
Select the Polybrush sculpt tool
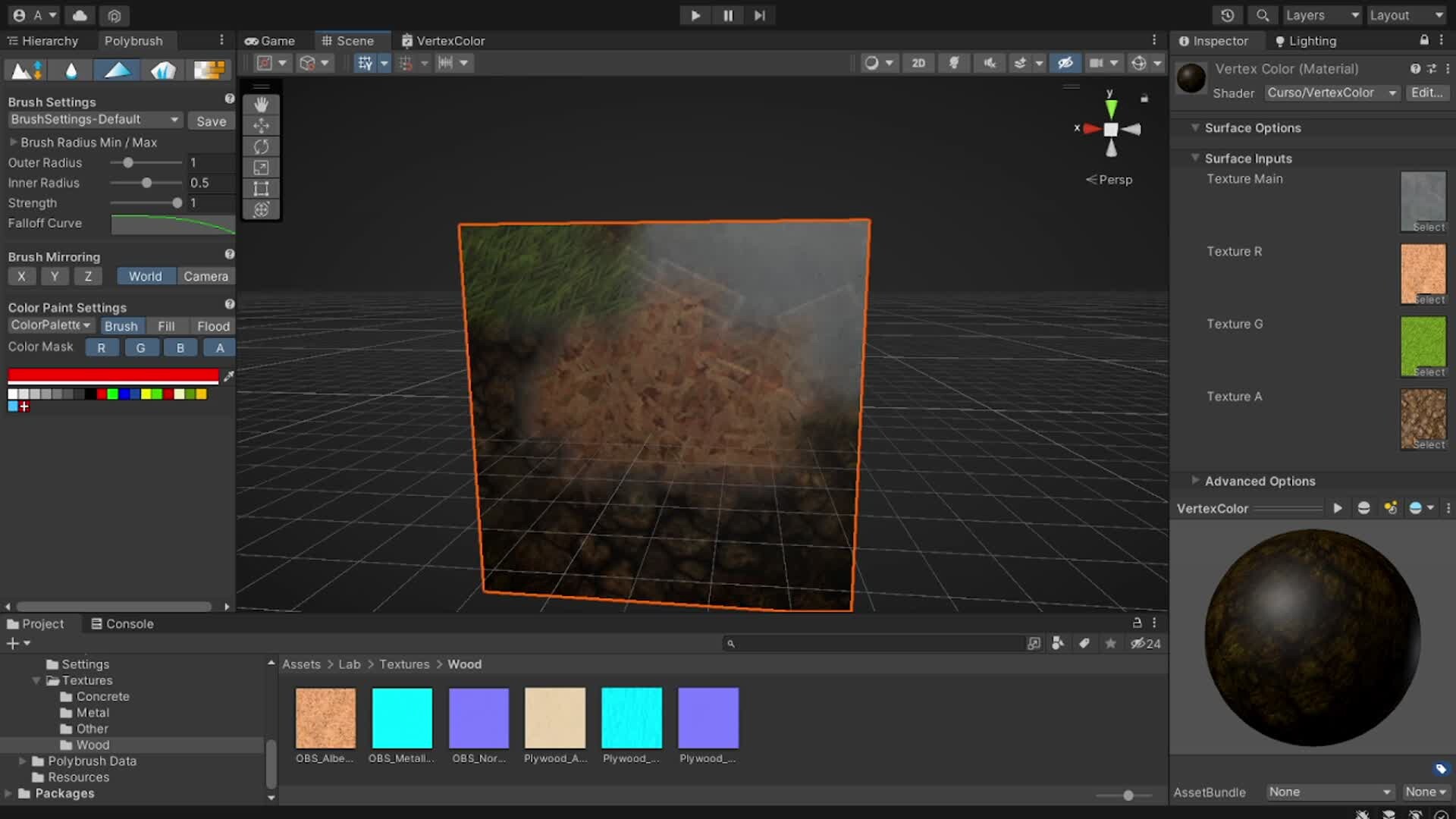(x=25, y=70)
